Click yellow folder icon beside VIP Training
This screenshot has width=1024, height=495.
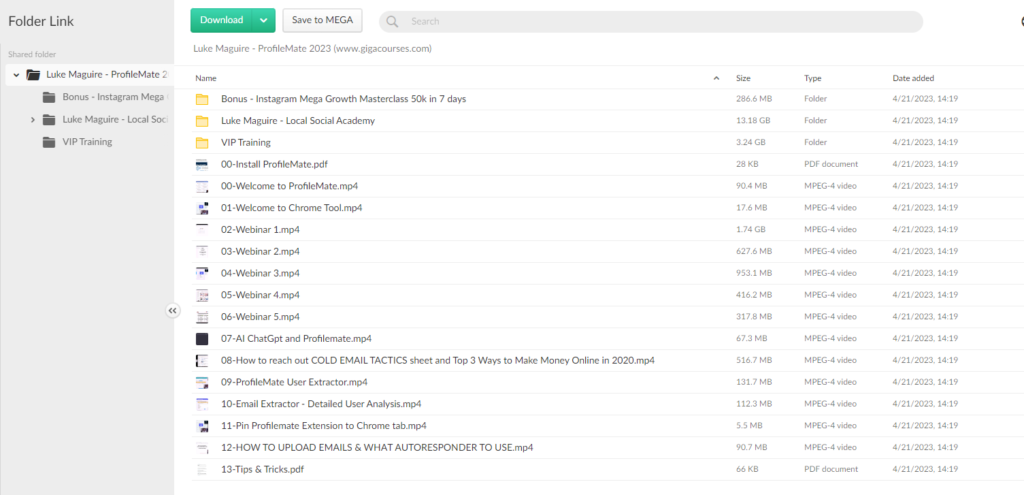point(202,143)
